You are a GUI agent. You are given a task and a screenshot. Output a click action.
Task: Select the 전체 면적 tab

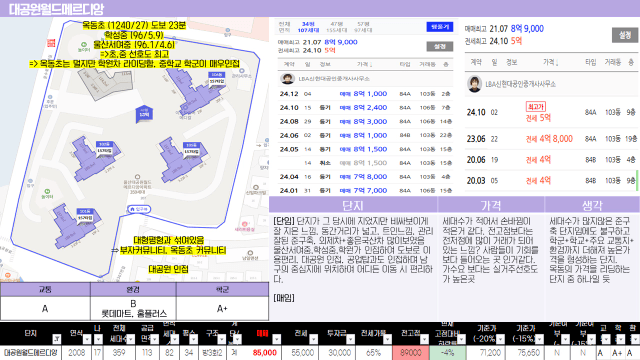pyautogui.click(x=284, y=27)
